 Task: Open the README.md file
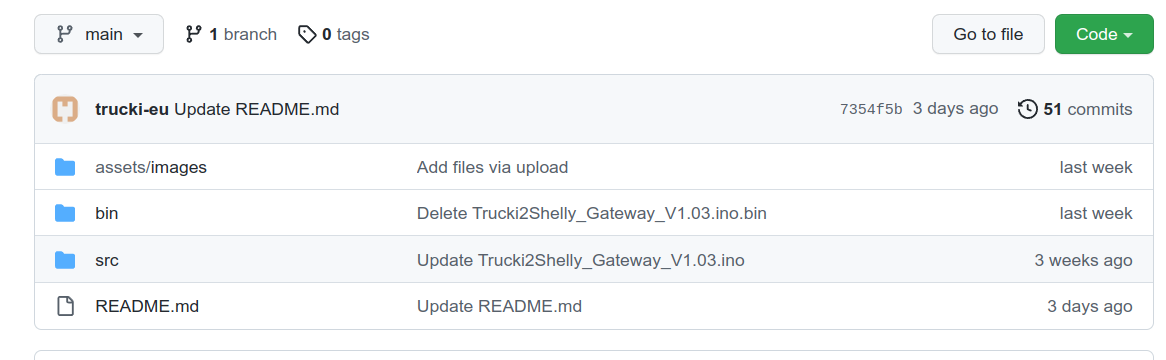click(x=147, y=306)
